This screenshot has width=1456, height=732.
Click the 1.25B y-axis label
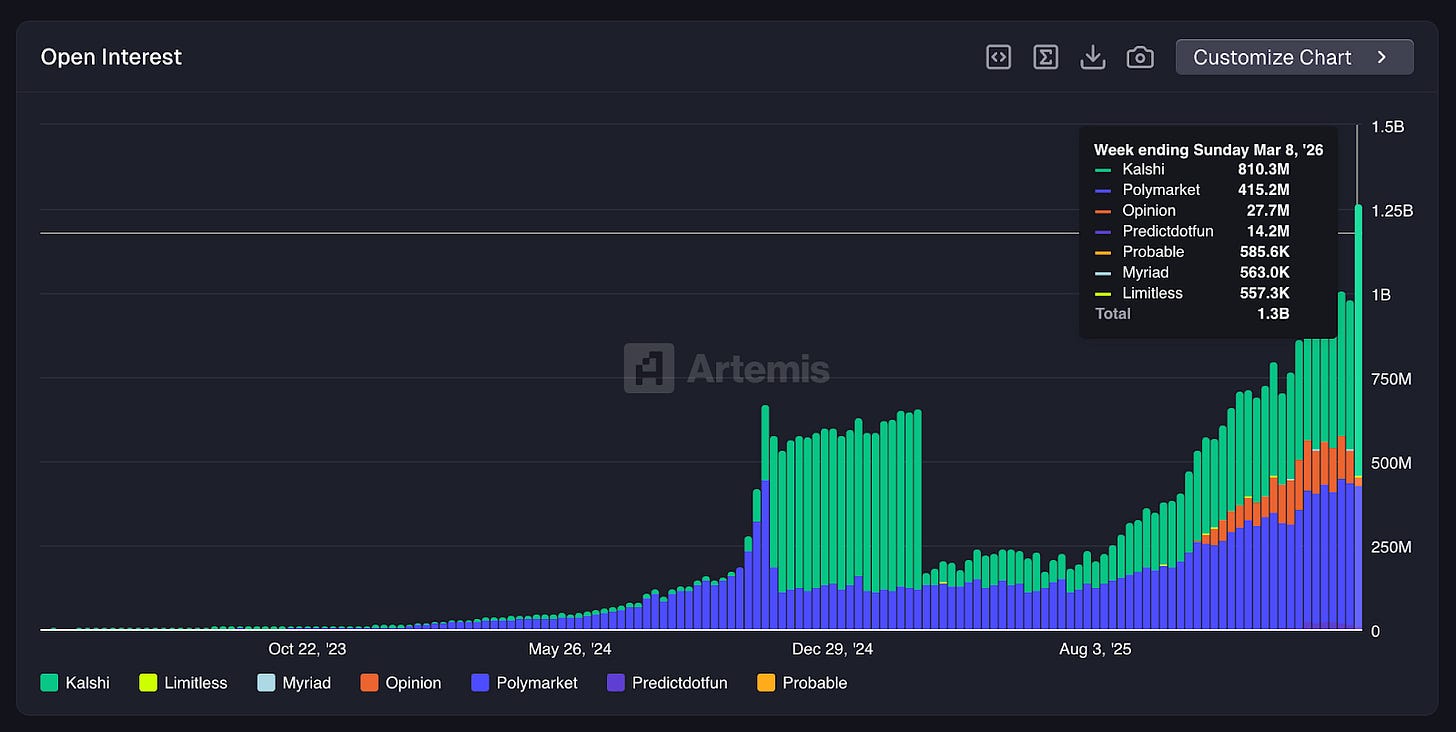point(1392,211)
